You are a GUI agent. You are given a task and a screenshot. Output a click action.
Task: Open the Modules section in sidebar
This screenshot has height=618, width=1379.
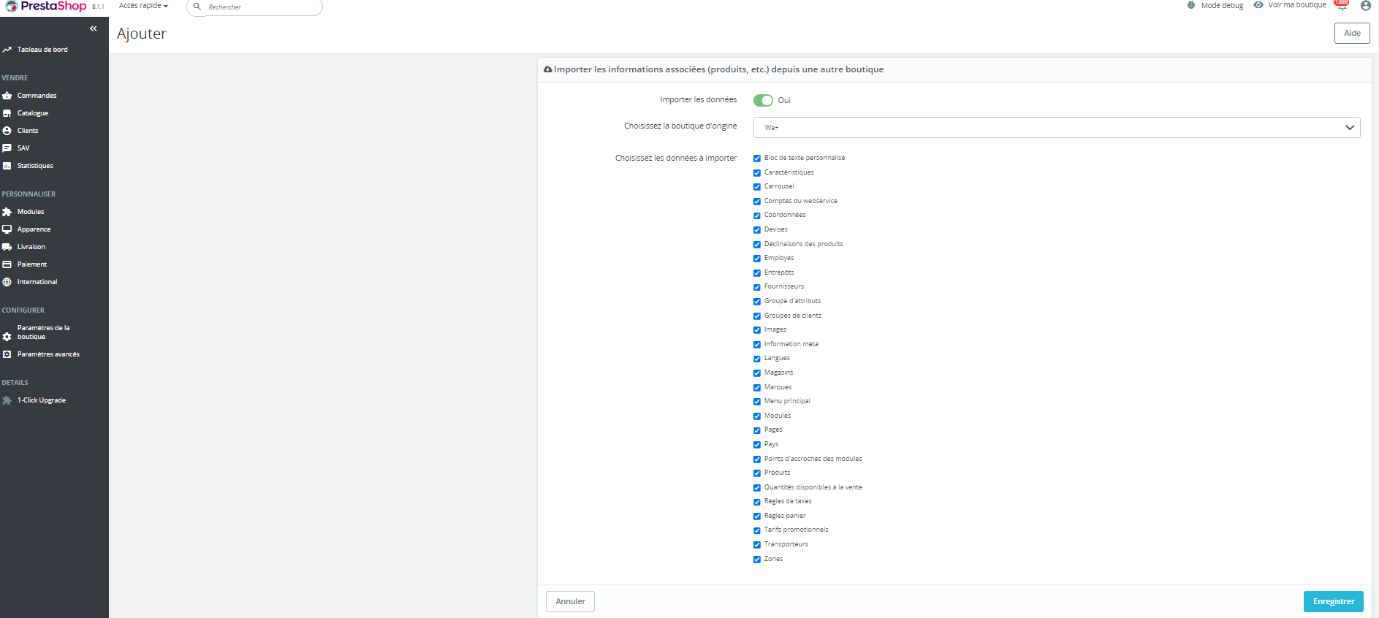32,211
